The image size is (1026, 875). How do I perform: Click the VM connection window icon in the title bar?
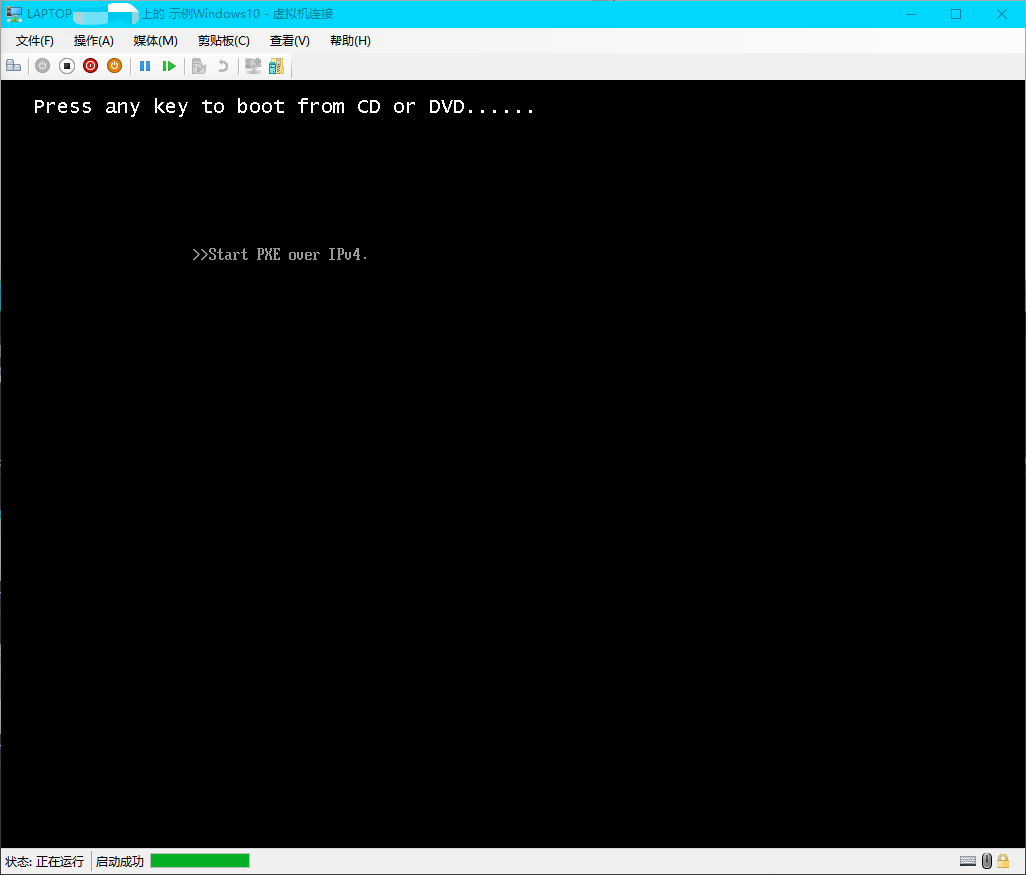[x=14, y=14]
